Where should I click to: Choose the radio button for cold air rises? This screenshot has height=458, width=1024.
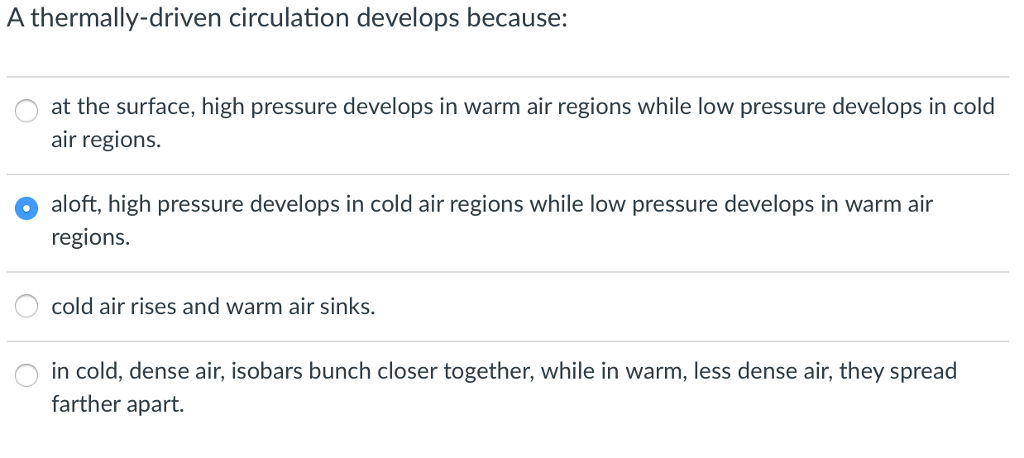point(27,307)
